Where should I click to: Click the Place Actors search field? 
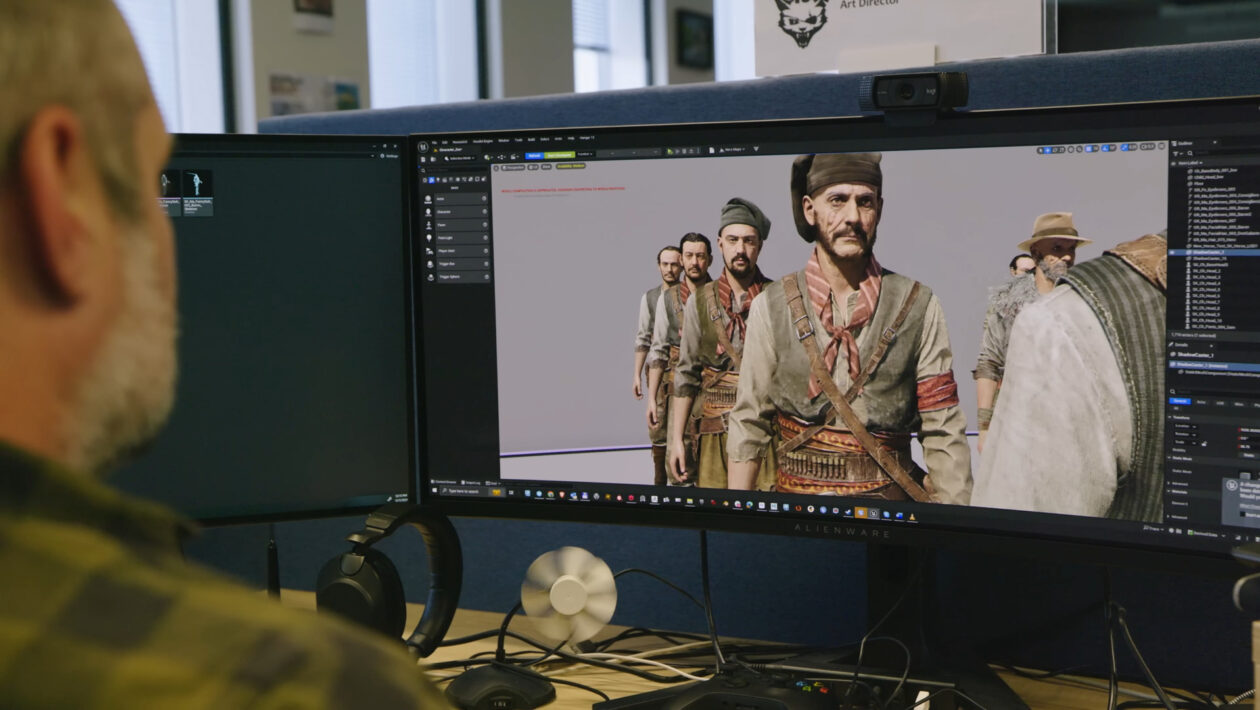click(x=455, y=170)
